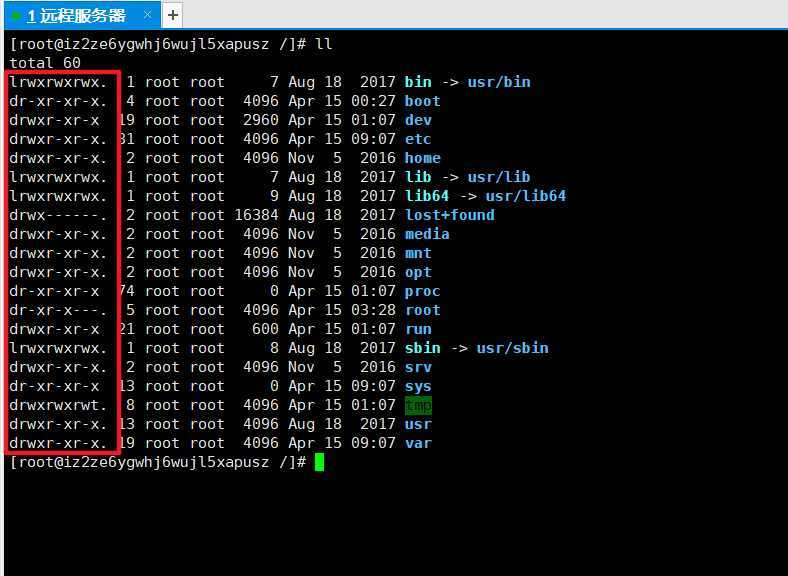Click the lib symlink name
Screen dimensions: 788x576
(418, 177)
